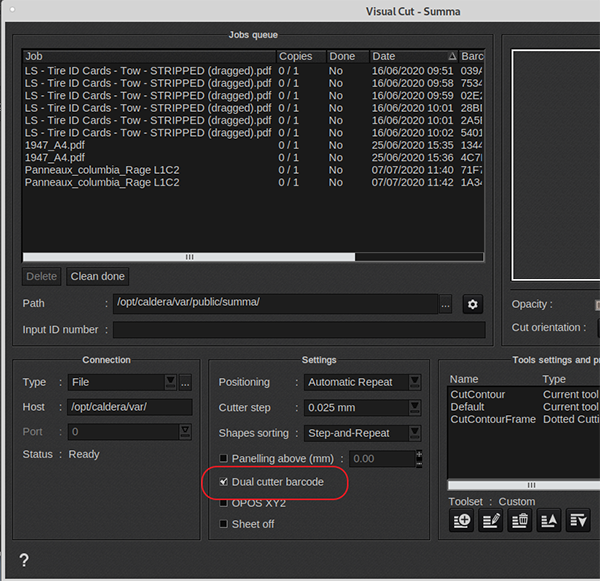Click the Copies column header
The height and width of the screenshot is (581, 600).
[300, 57]
